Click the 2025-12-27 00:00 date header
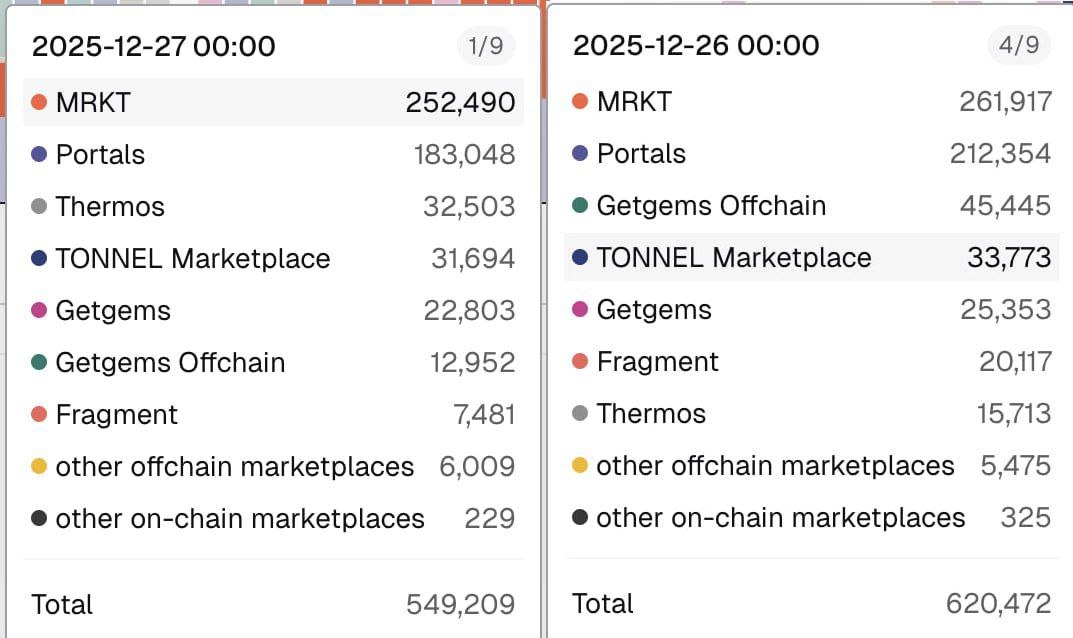Image resolution: width=1073 pixels, height=638 pixels. (153, 46)
